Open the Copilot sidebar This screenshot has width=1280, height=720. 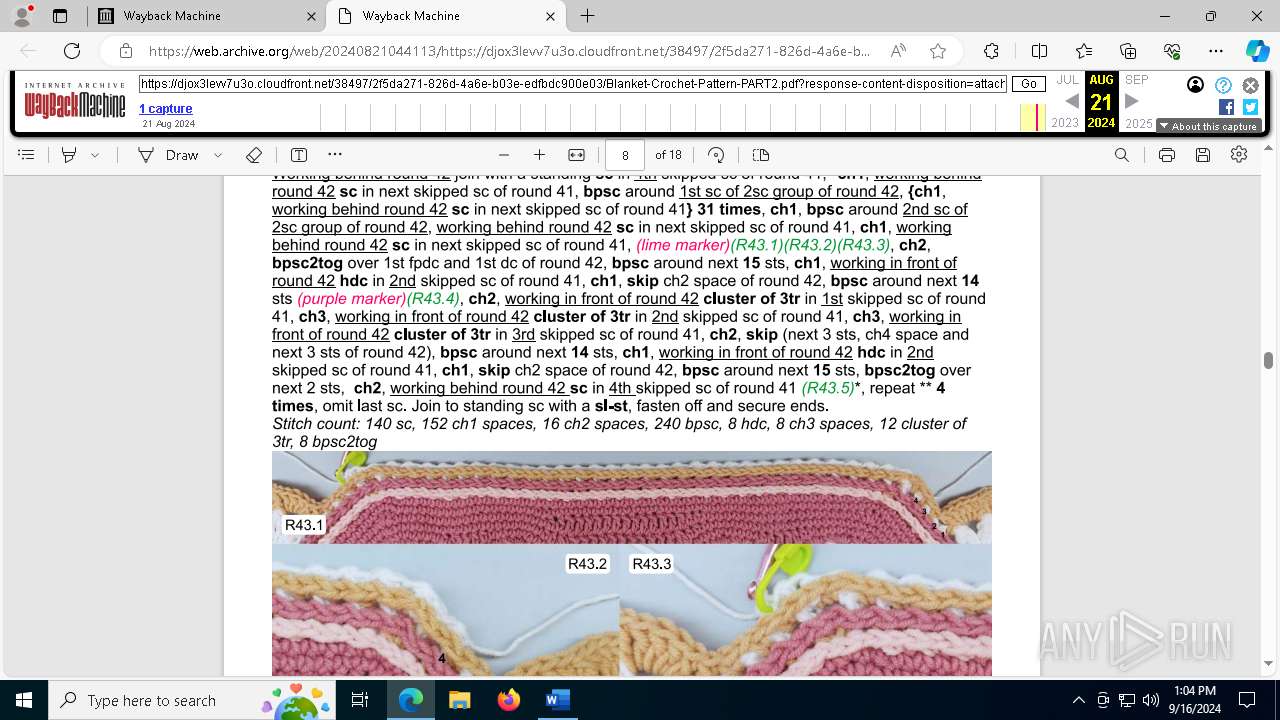1257,51
